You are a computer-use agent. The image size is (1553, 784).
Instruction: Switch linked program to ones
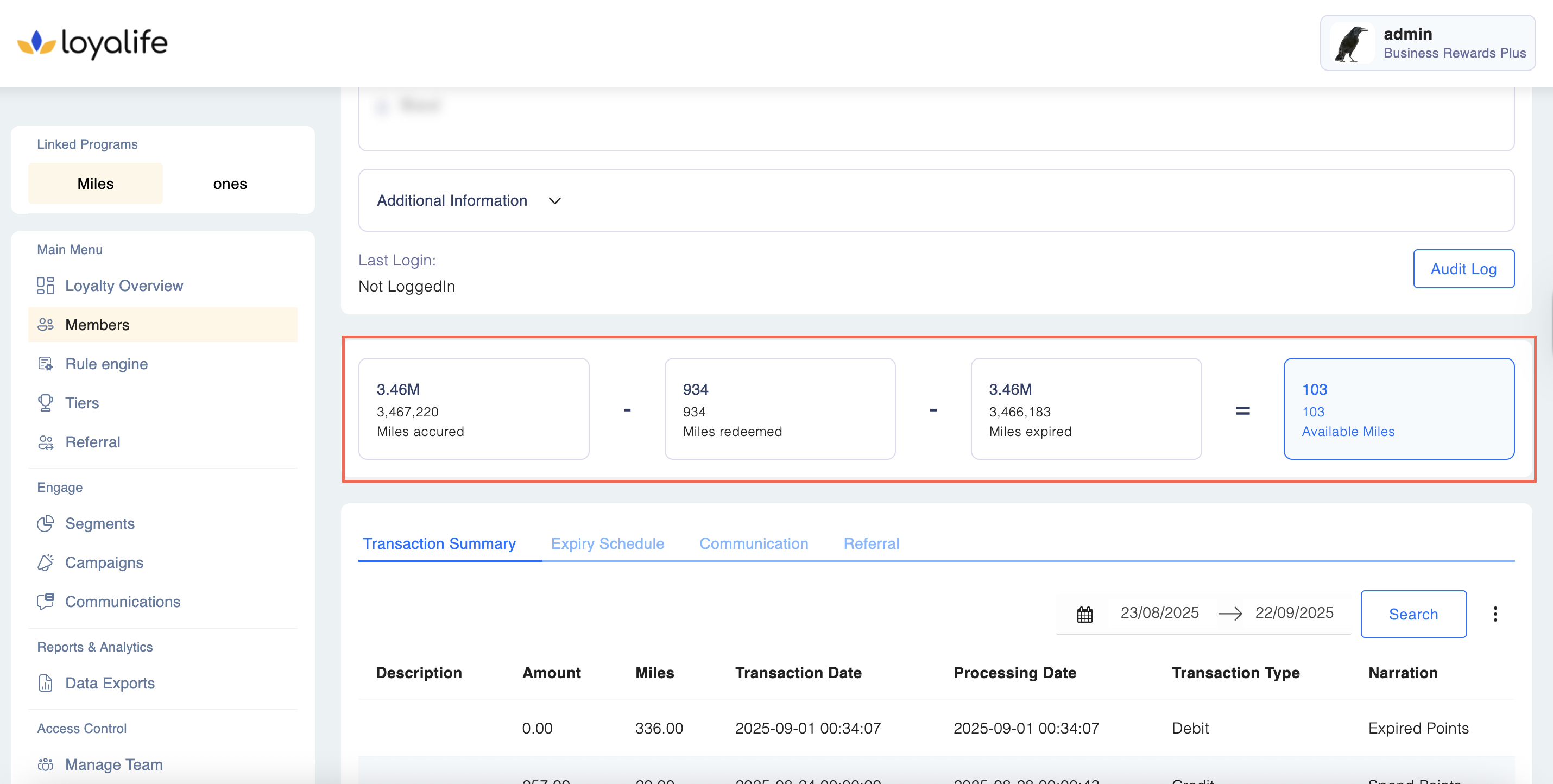230,184
